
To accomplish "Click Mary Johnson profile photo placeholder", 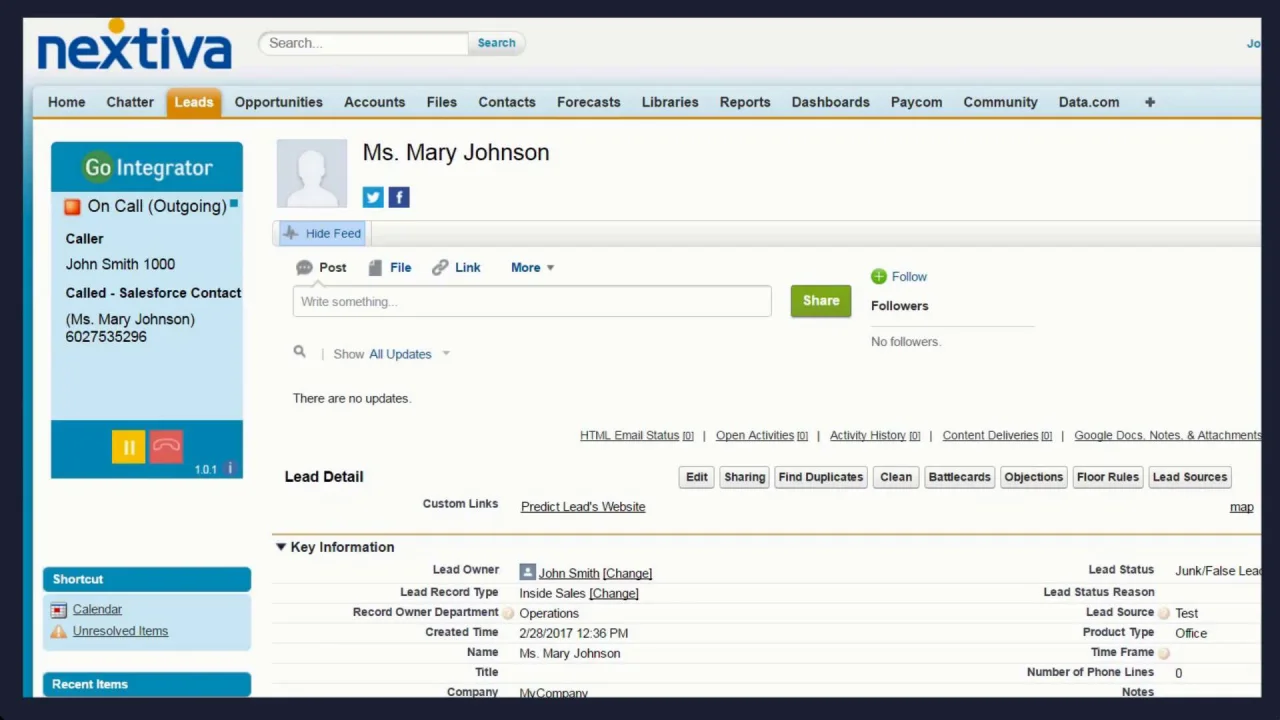I will (312, 174).
